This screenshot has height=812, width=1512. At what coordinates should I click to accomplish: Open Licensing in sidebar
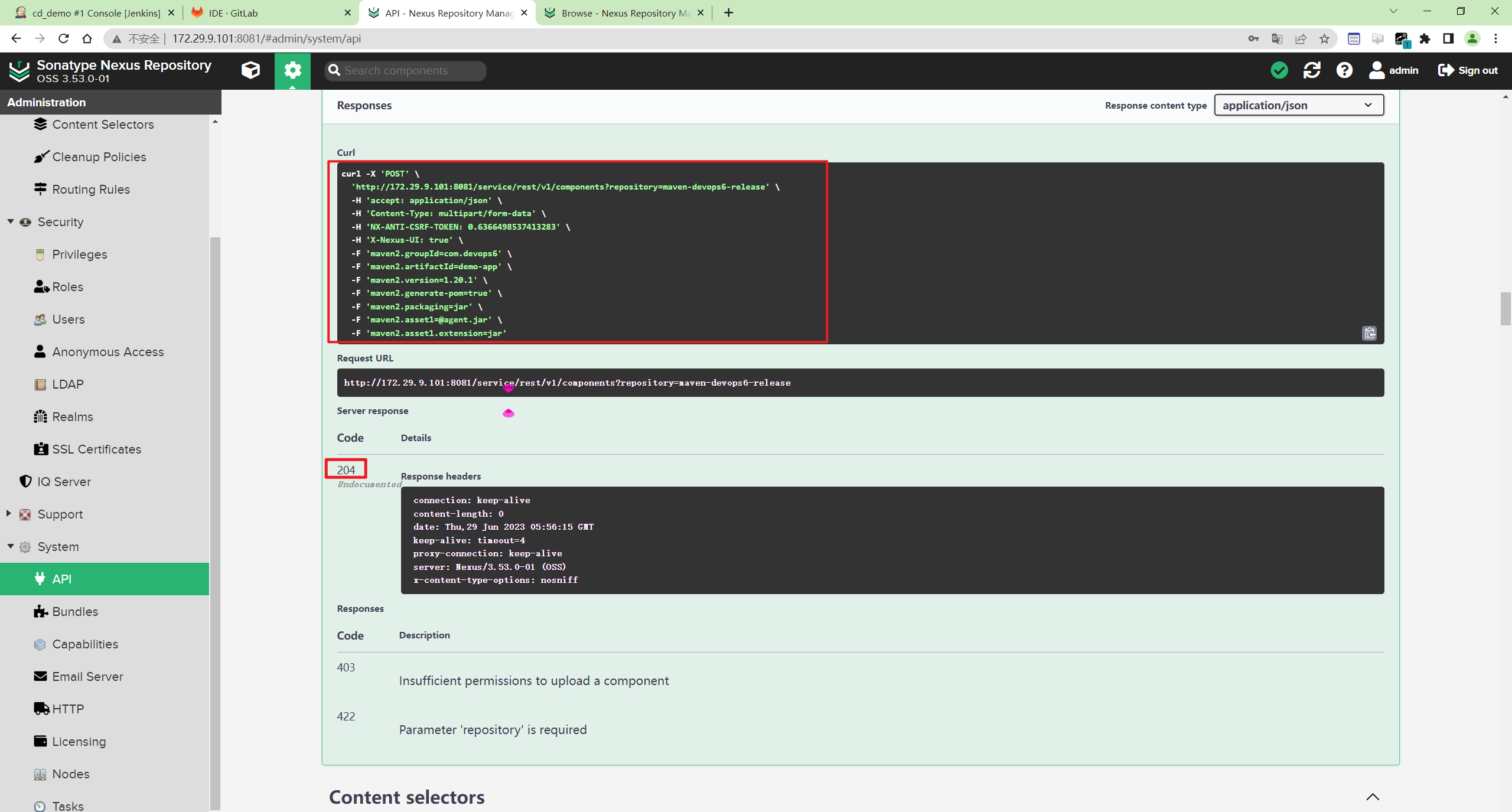[x=79, y=742]
